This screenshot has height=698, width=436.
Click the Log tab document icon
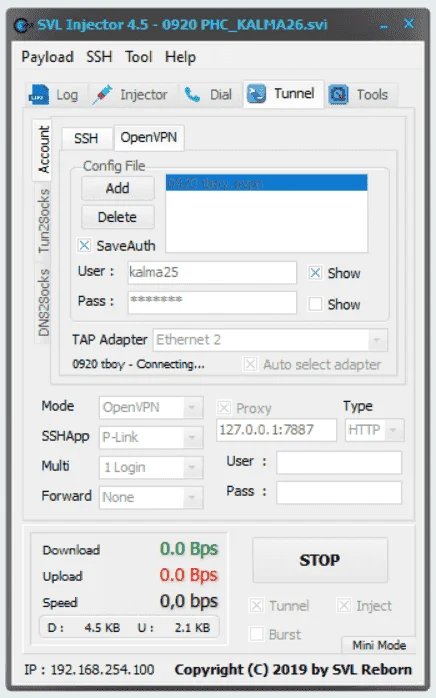pos(39,94)
